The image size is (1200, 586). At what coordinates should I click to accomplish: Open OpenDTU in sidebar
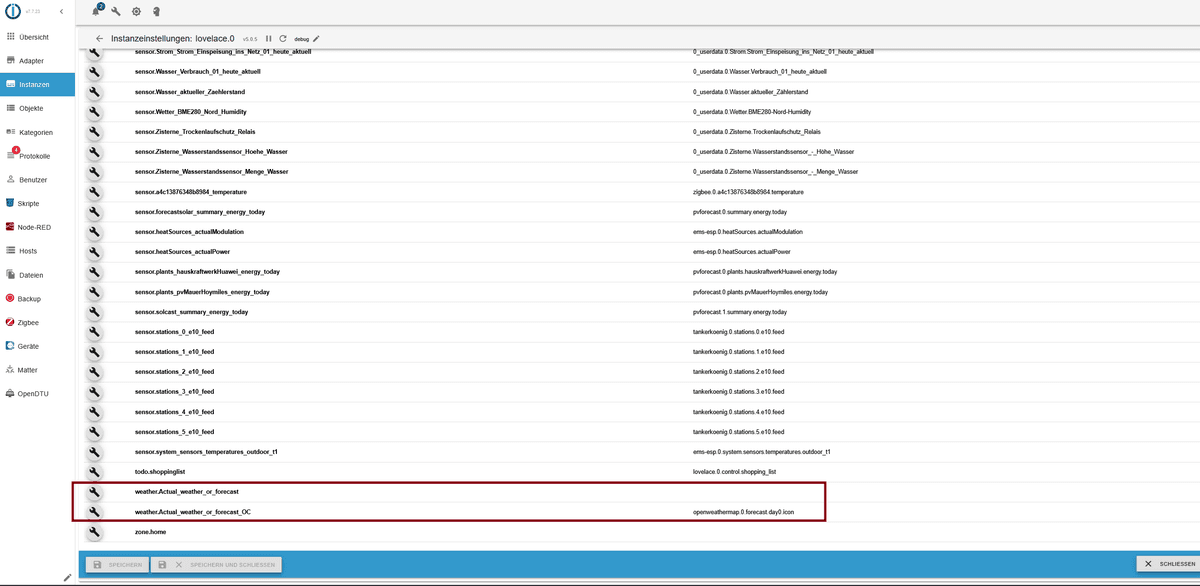[x=37, y=393]
